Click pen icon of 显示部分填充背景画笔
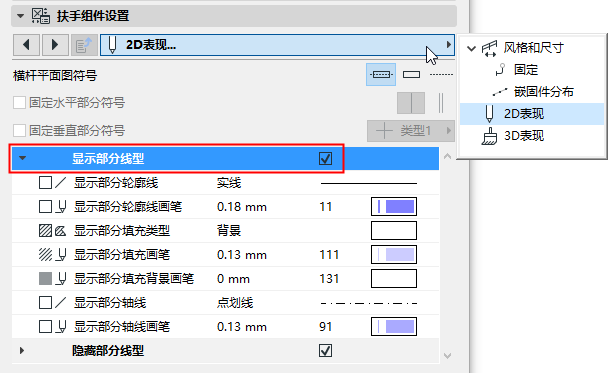The image size is (608, 373). click(x=61, y=278)
